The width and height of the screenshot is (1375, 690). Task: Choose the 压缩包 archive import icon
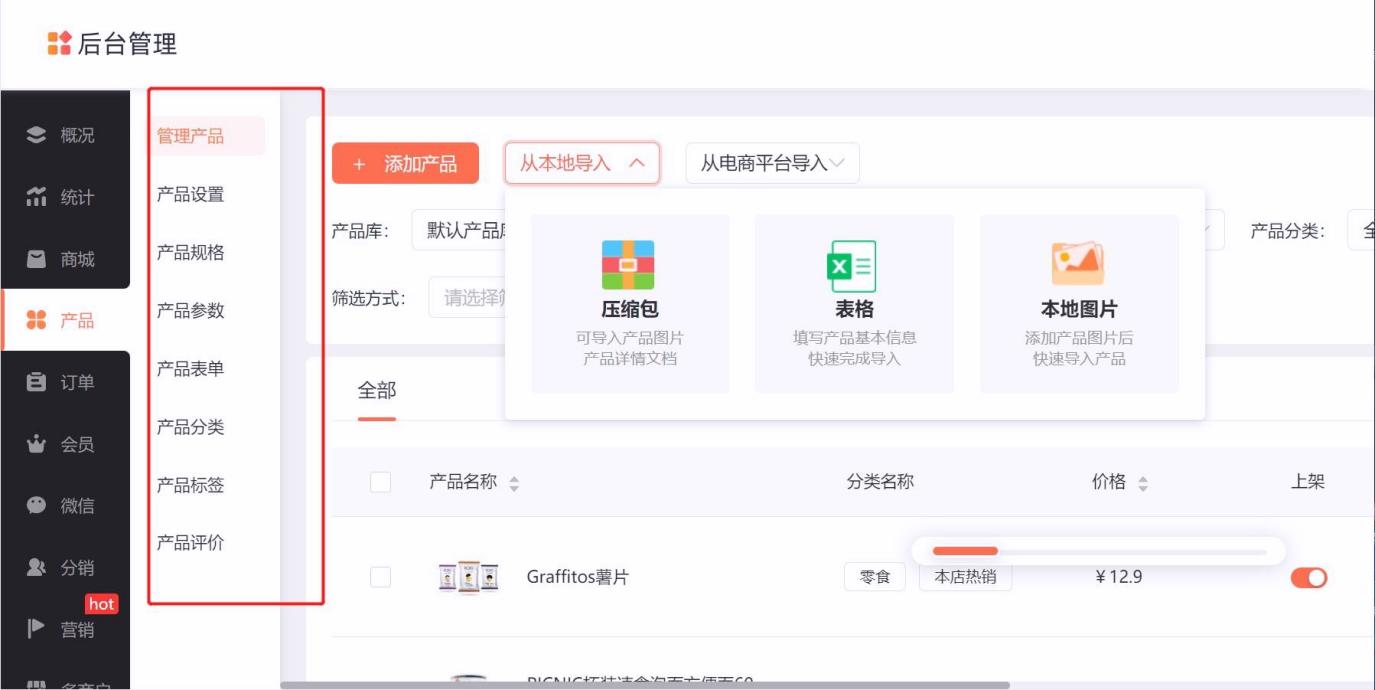click(628, 265)
